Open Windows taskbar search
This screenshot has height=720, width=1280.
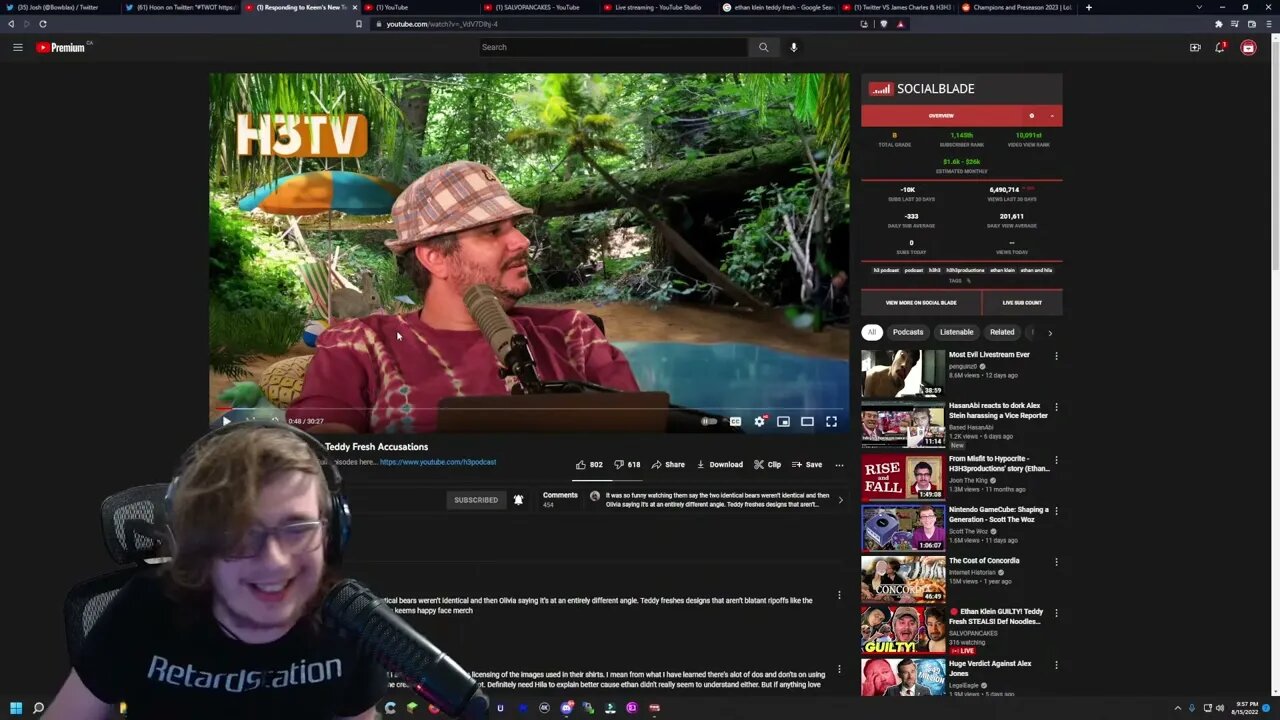click(38, 708)
